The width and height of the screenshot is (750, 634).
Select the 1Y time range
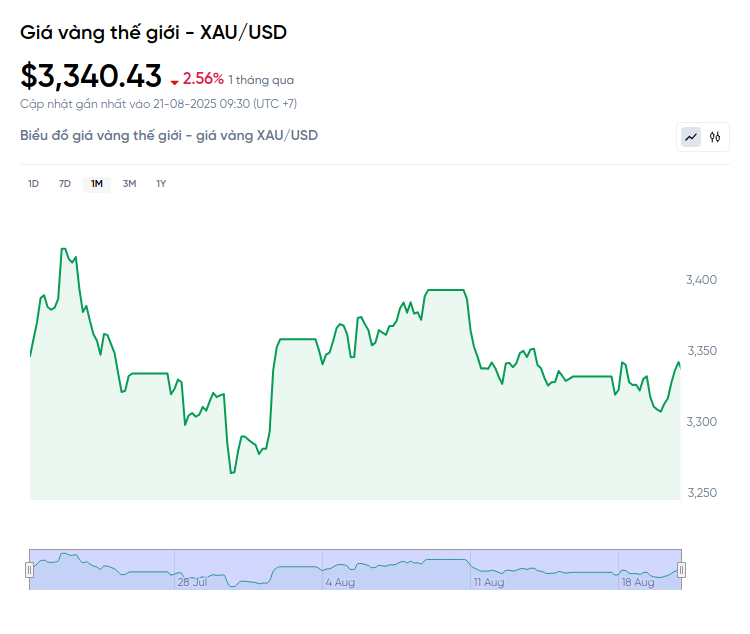[x=161, y=184]
